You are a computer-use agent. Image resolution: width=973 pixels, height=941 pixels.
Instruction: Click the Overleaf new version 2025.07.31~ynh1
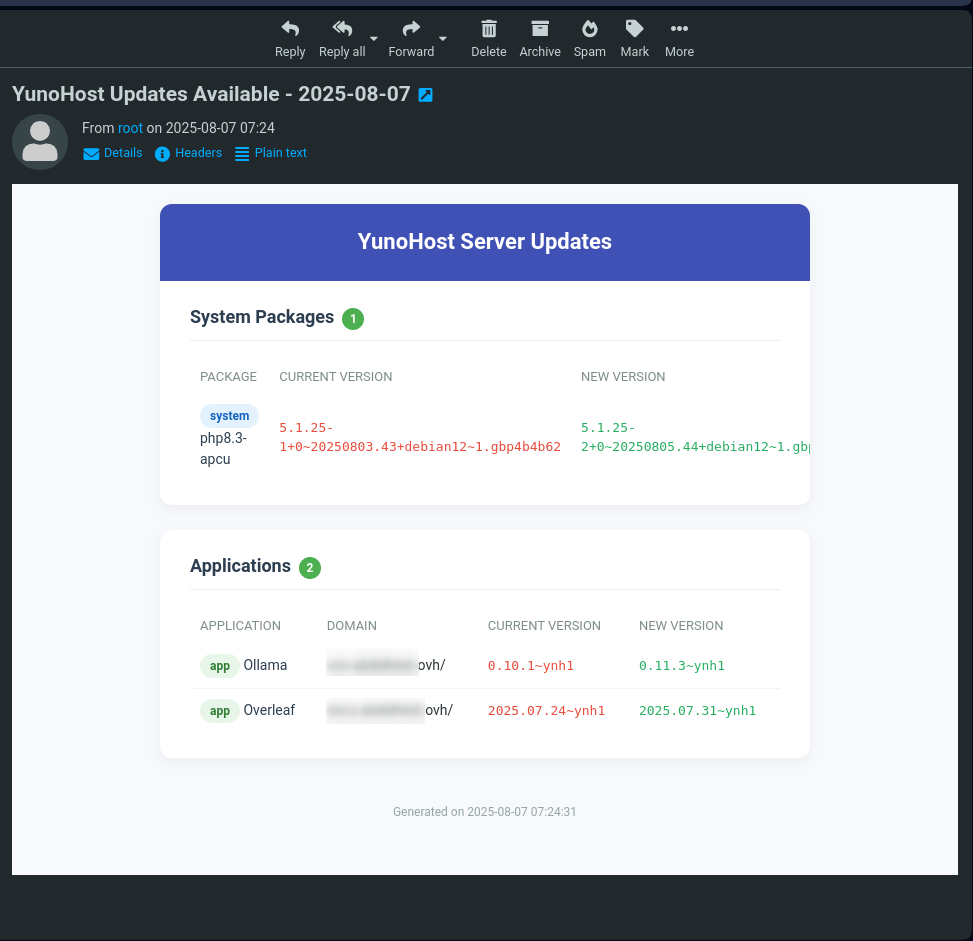click(x=697, y=711)
